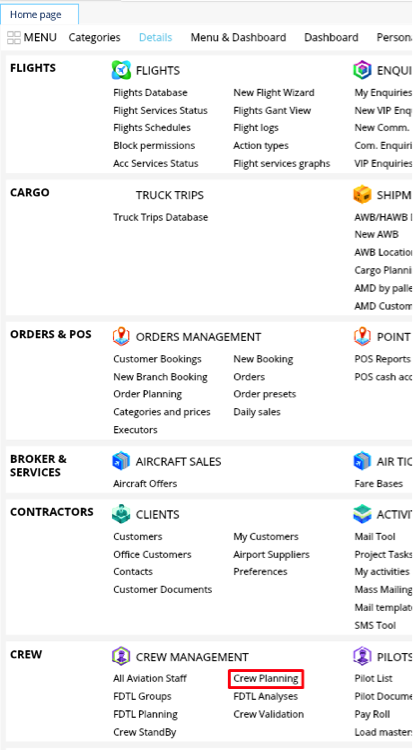Click the Enquiries cube icon
This screenshot has height=750, width=413.
click(x=362, y=70)
